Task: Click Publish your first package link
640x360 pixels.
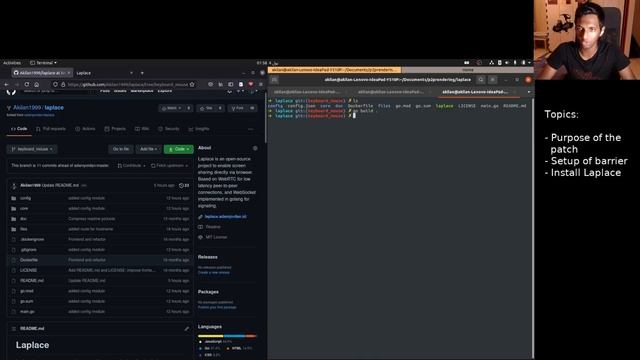Action: (217, 307)
